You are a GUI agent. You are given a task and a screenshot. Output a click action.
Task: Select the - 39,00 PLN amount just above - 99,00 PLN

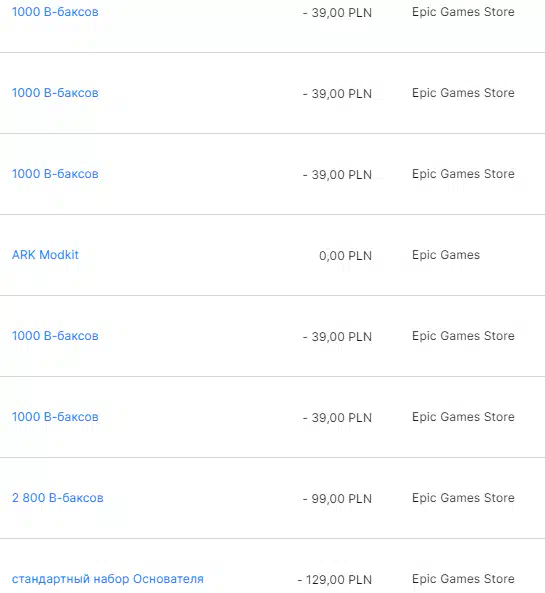(337, 418)
